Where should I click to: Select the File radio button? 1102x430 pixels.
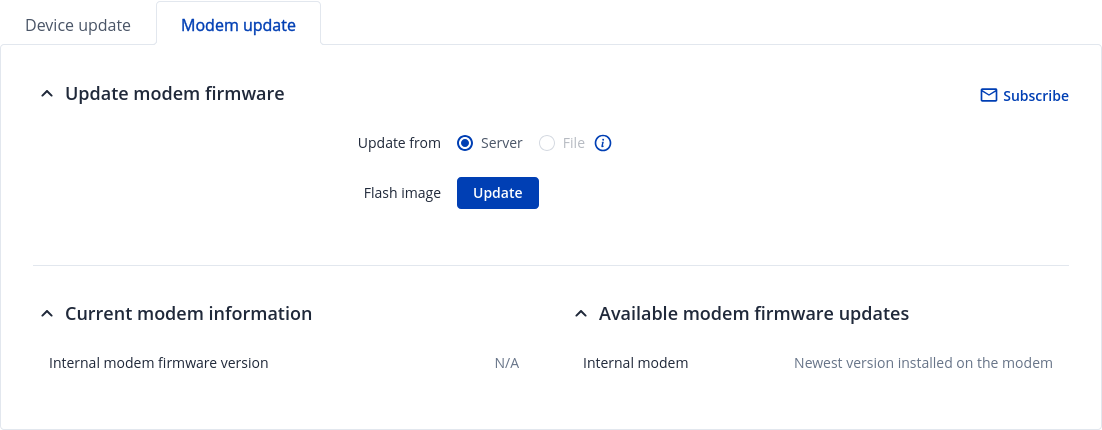pyautogui.click(x=547, y=143)
